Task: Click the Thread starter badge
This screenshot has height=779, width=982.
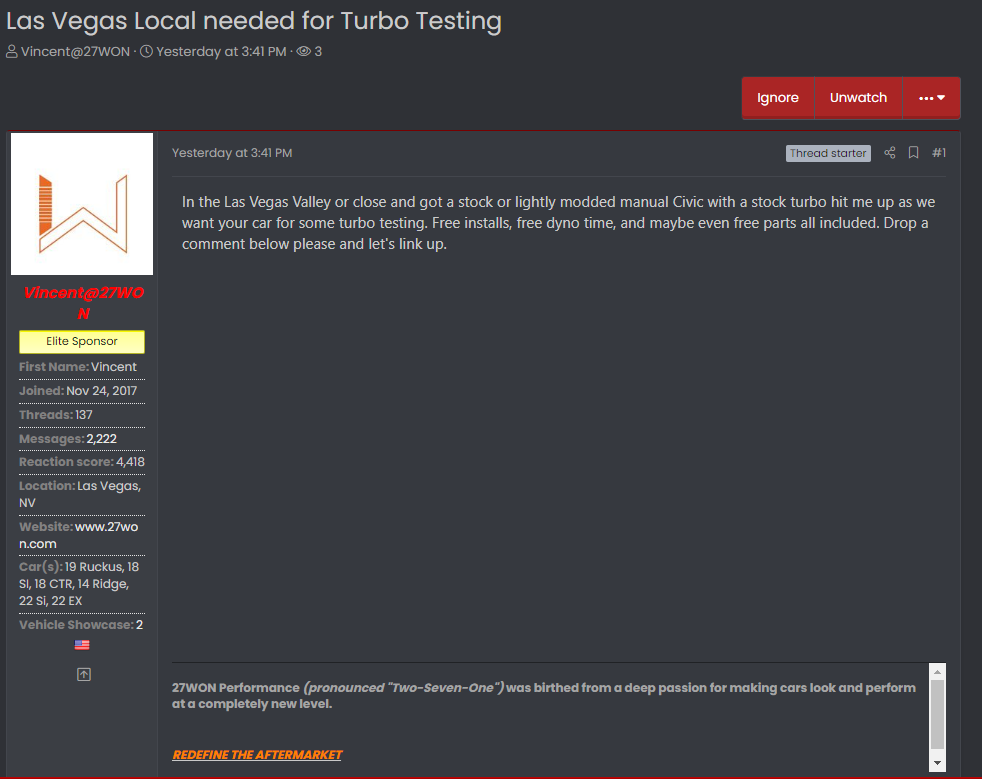Action: click(828, 153)
